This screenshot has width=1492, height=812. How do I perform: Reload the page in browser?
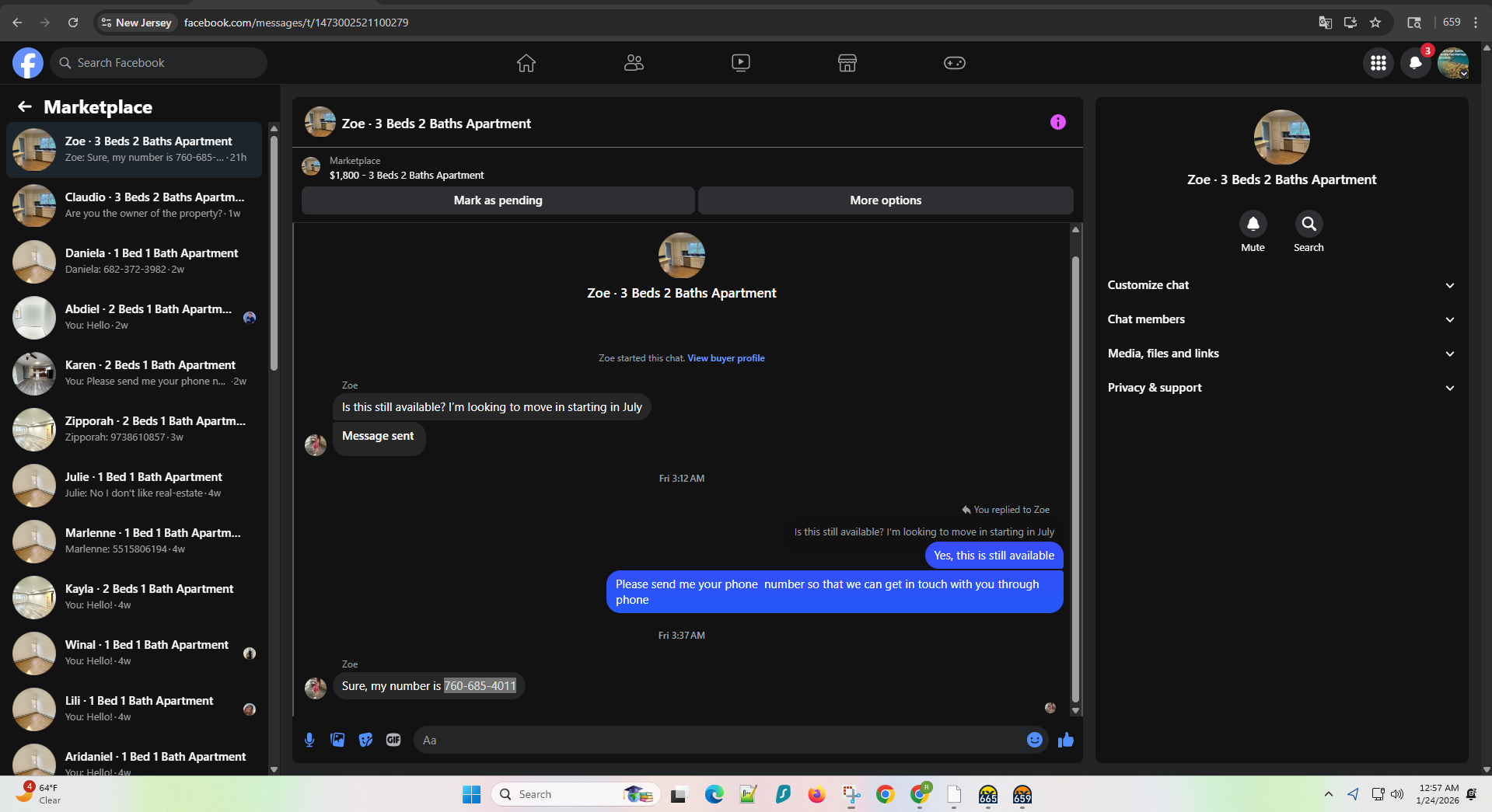73,23
